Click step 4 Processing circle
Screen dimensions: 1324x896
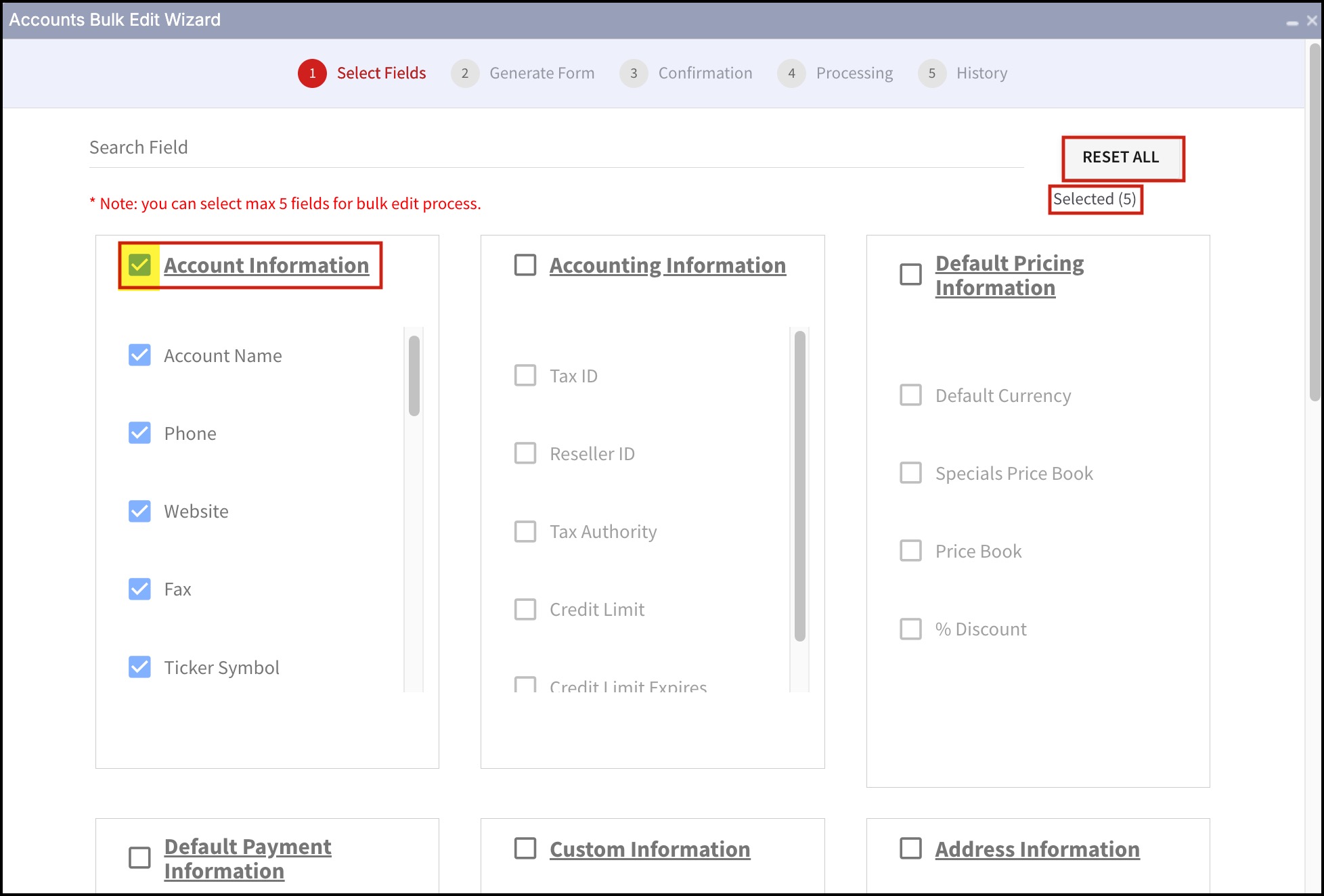tap(791, 73)
